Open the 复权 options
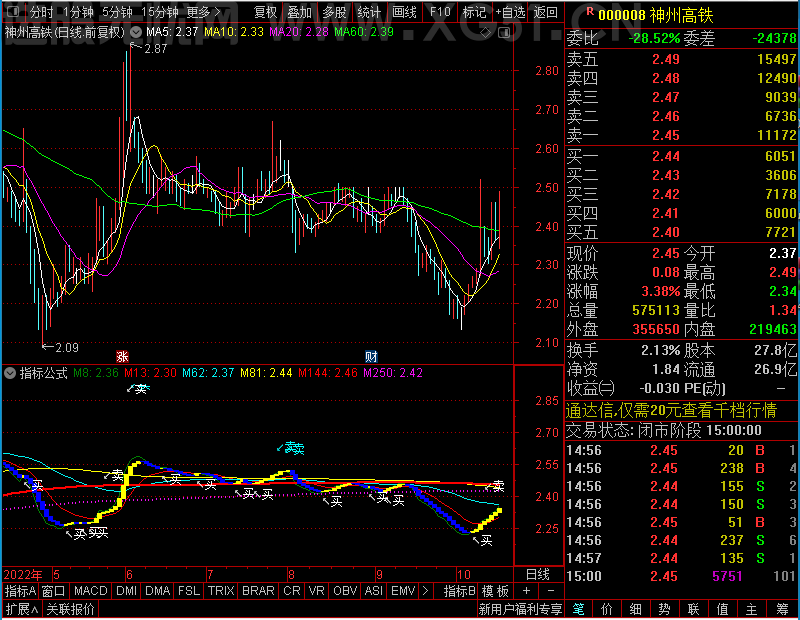Image resolution: width=800 pixels, height=620 pixels. click(x=265, y=12)
